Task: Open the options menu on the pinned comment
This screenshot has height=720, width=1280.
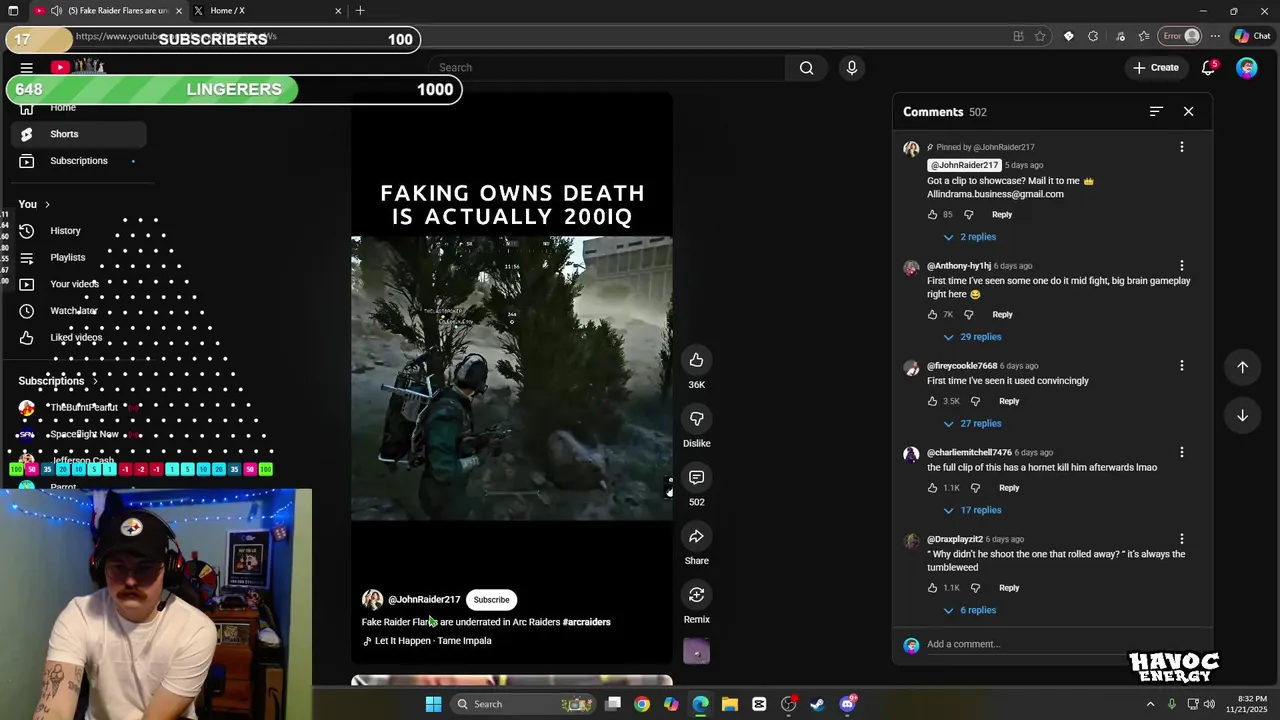Action: (x=1181, y=147)
